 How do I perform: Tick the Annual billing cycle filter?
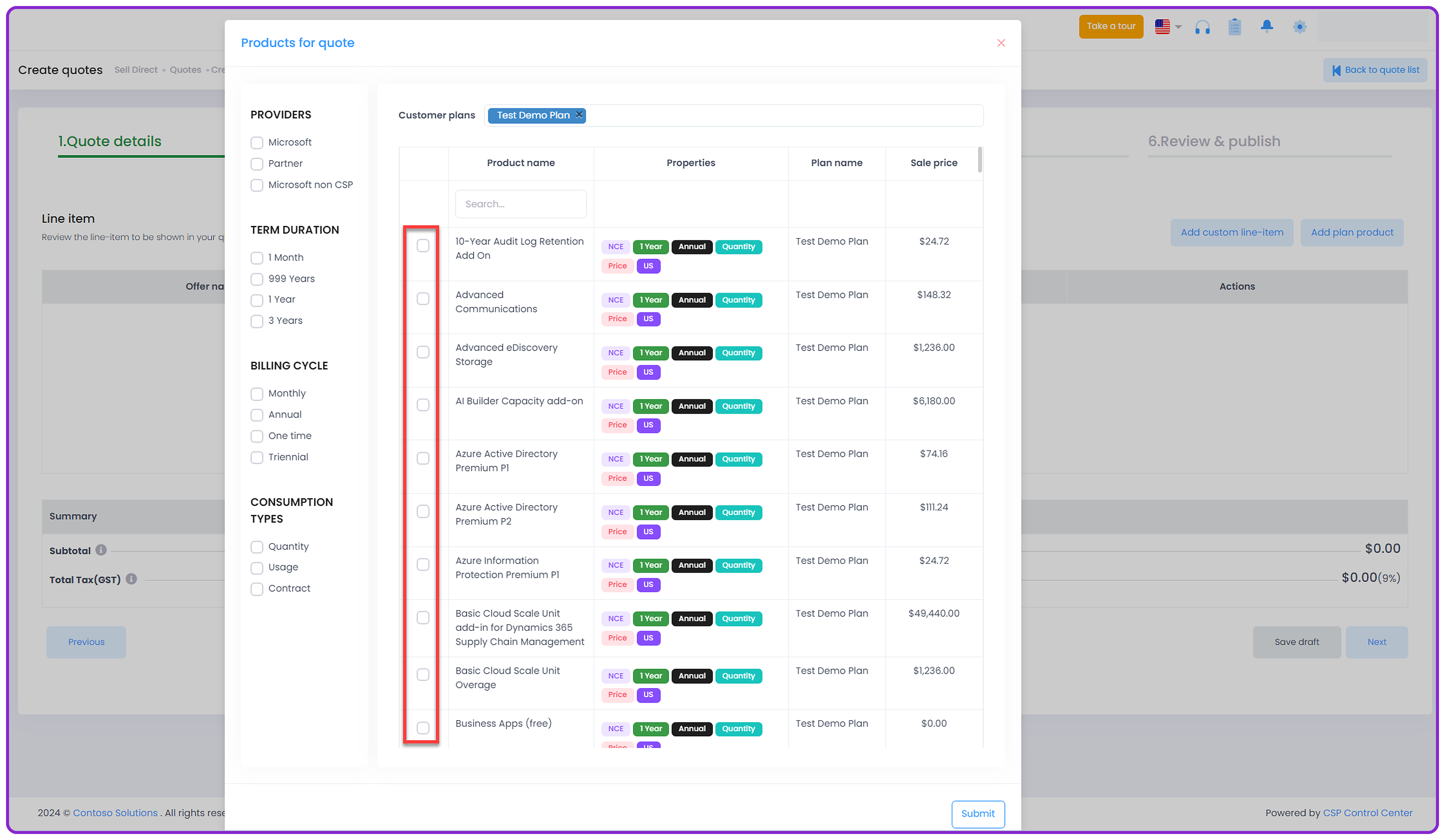(257, 415)
